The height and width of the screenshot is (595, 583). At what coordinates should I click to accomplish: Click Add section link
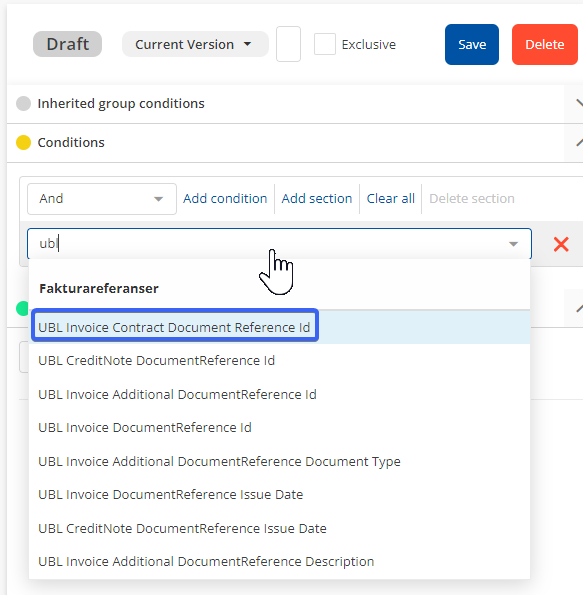tap(317, 199)
